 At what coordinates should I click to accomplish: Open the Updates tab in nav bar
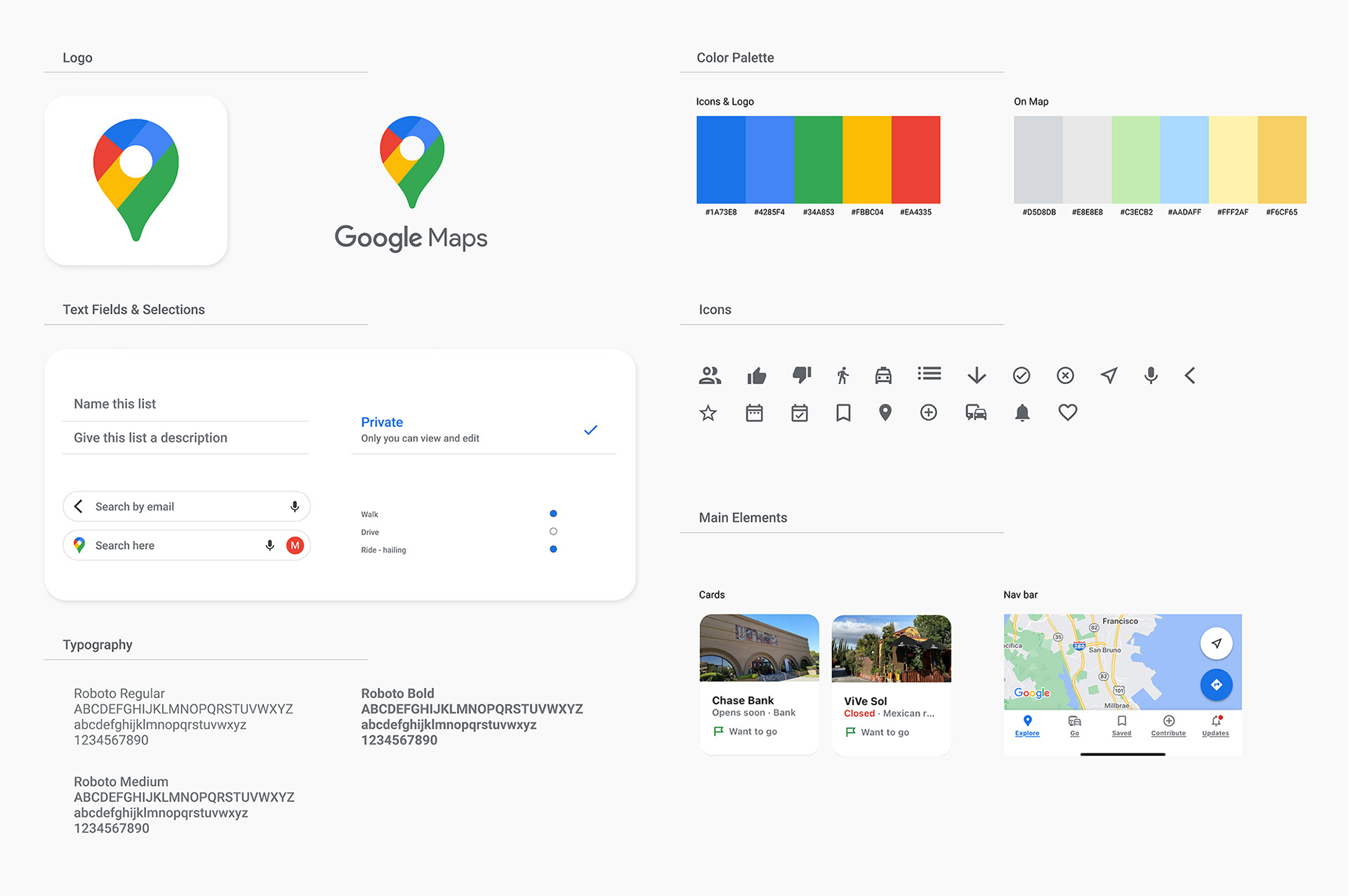click(x=1216, y=726)
